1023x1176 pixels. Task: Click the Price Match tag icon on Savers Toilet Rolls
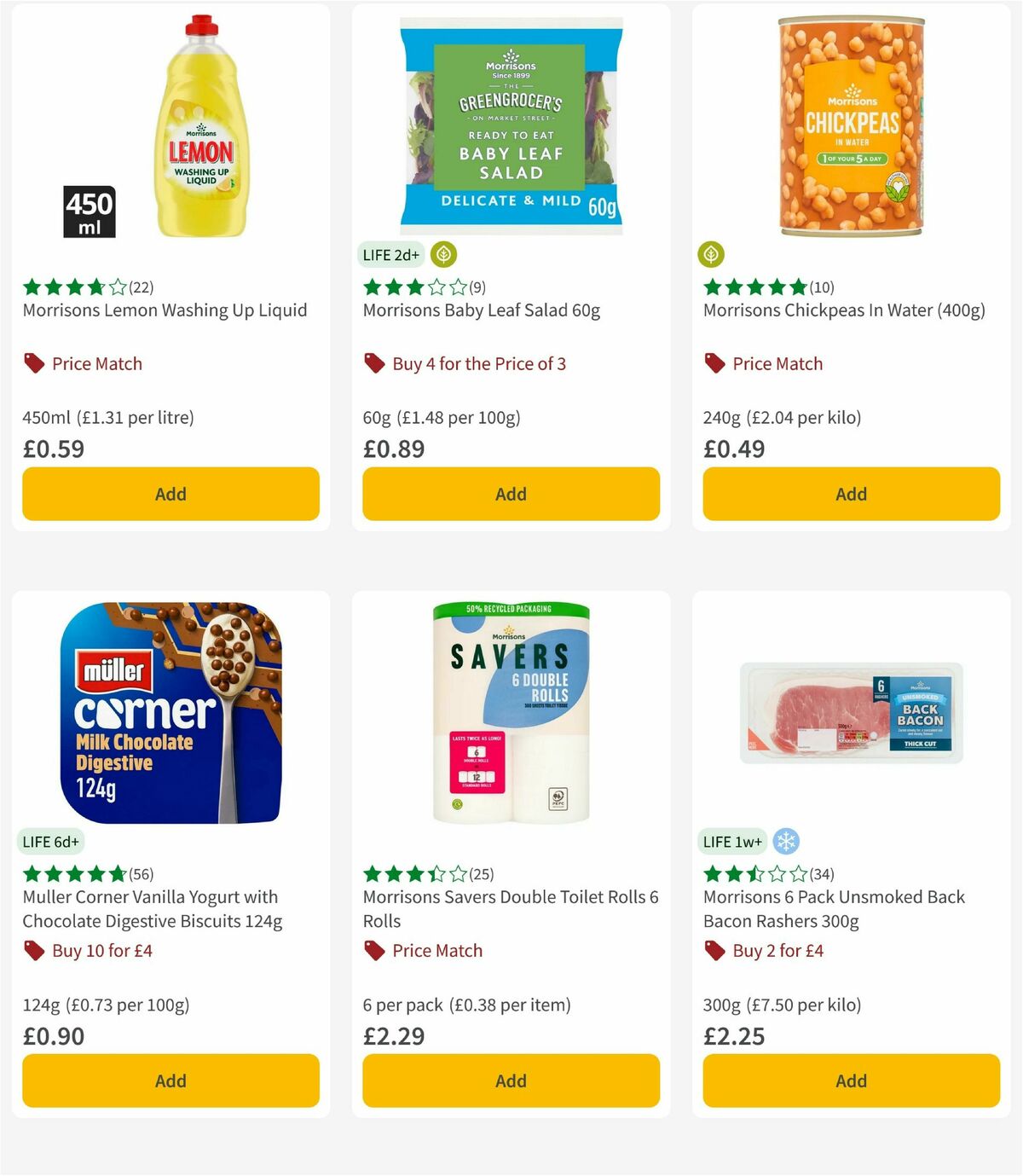373,949
